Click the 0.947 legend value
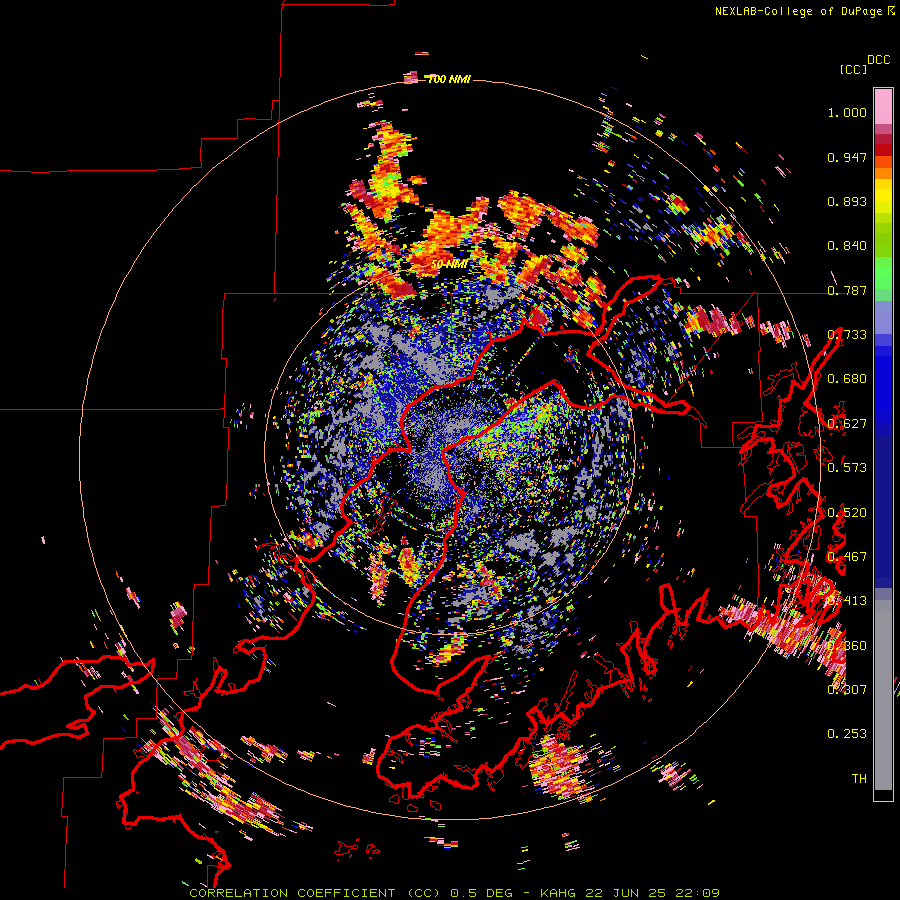 [847, 157]
